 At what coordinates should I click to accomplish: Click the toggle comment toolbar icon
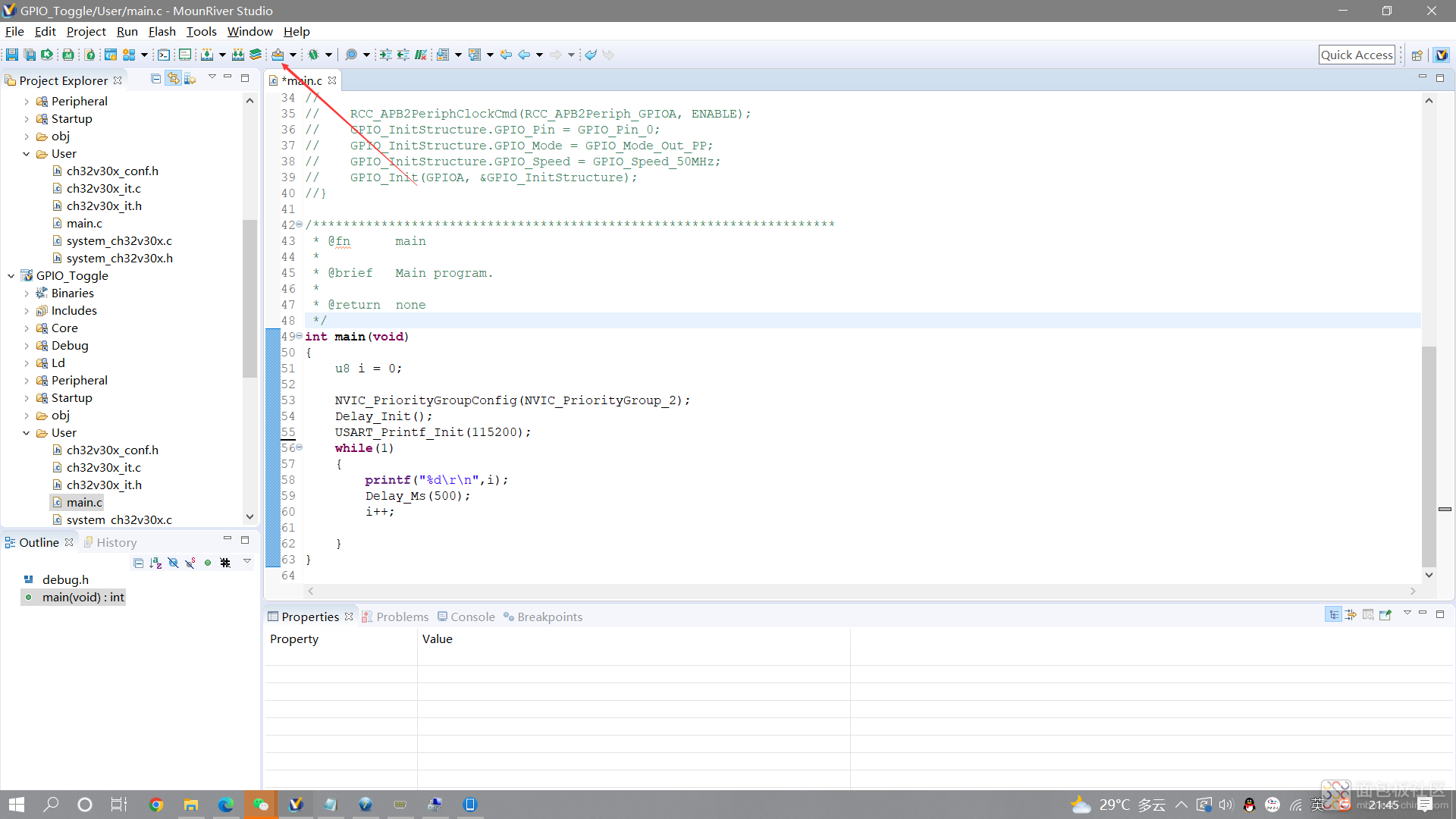coord(421,55)
